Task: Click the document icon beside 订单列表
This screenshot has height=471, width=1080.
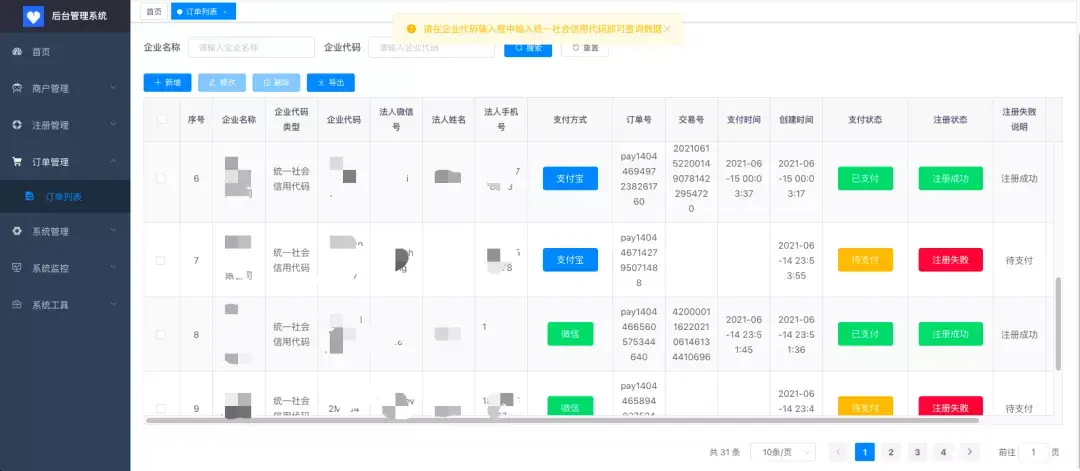Action: coord(29,197)
